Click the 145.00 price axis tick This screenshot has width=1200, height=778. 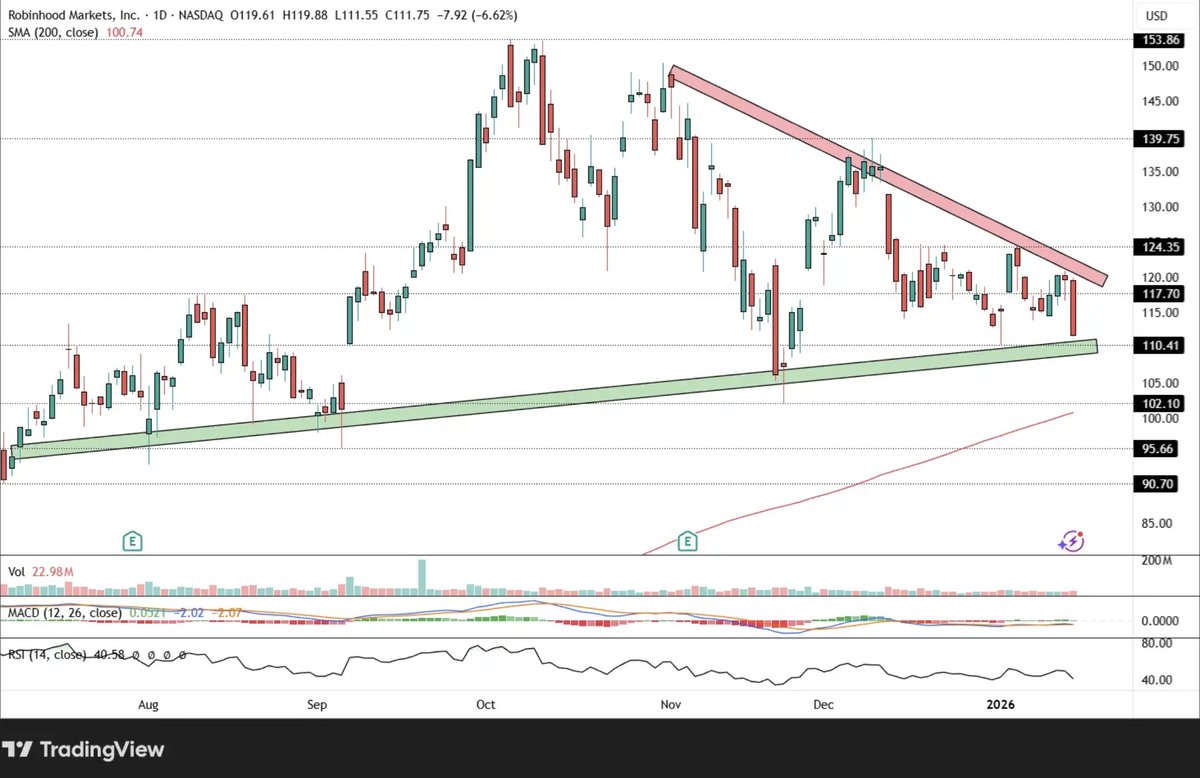(x=1160, y=101)
